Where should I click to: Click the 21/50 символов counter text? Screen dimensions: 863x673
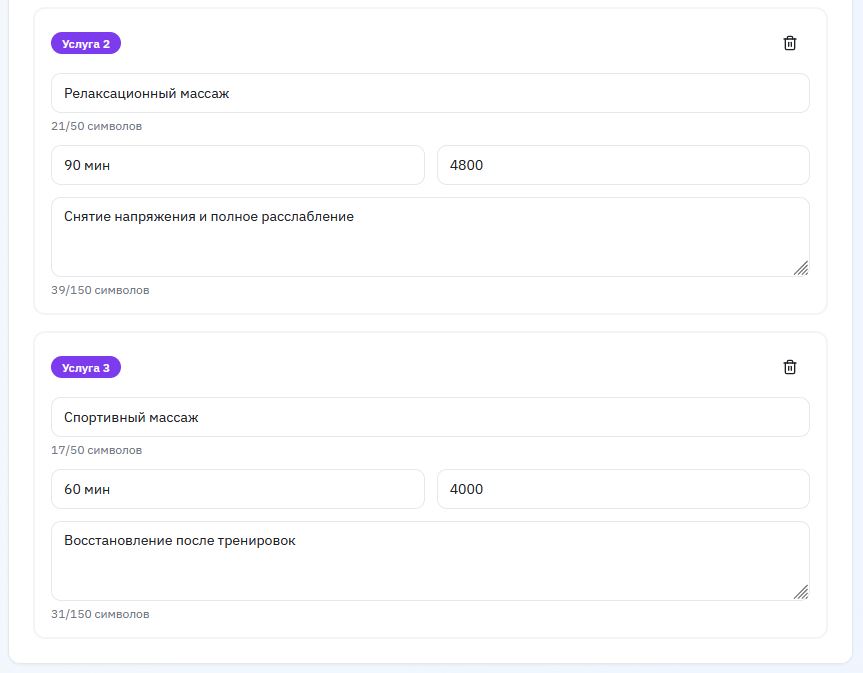(x=96, y=127)
